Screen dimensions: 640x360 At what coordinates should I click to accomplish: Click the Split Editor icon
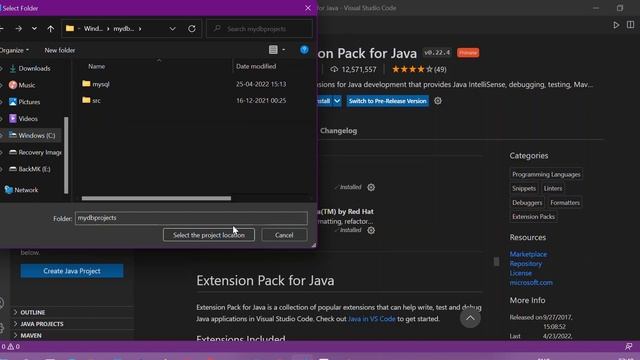coord(630,24)
